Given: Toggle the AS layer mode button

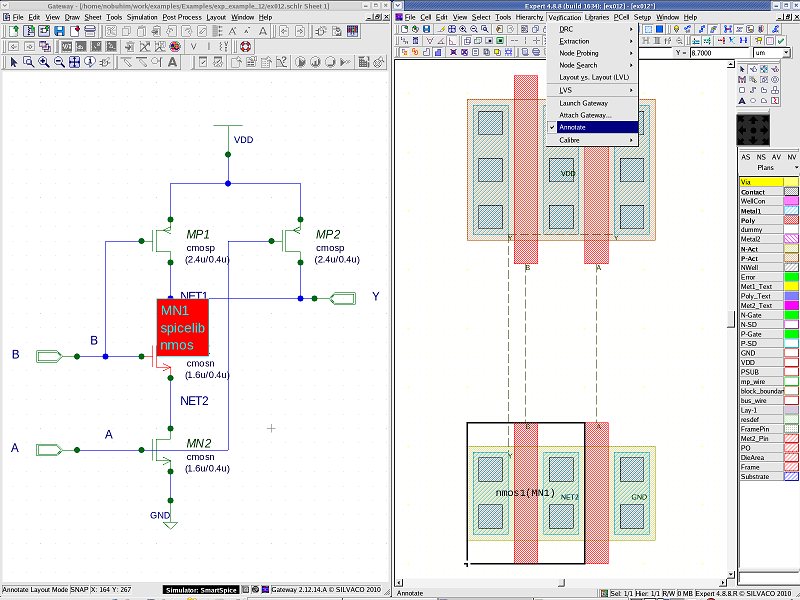Looking at the screenshot, I should [x=745, y=157].
